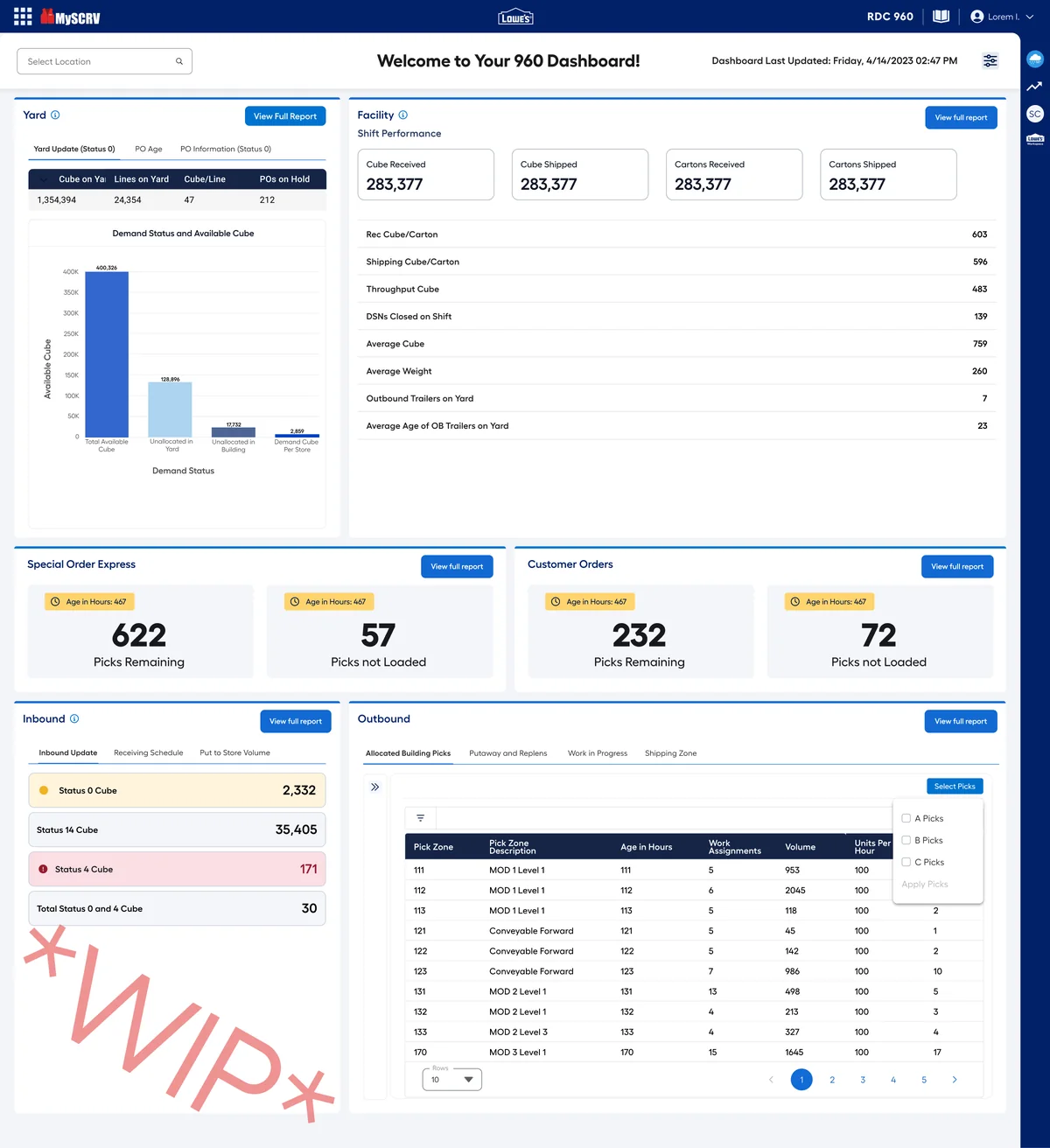The height and width of the screenshot is (1148, 1050).
Task: Open Special Order Express full report
Action: [457, 566]
